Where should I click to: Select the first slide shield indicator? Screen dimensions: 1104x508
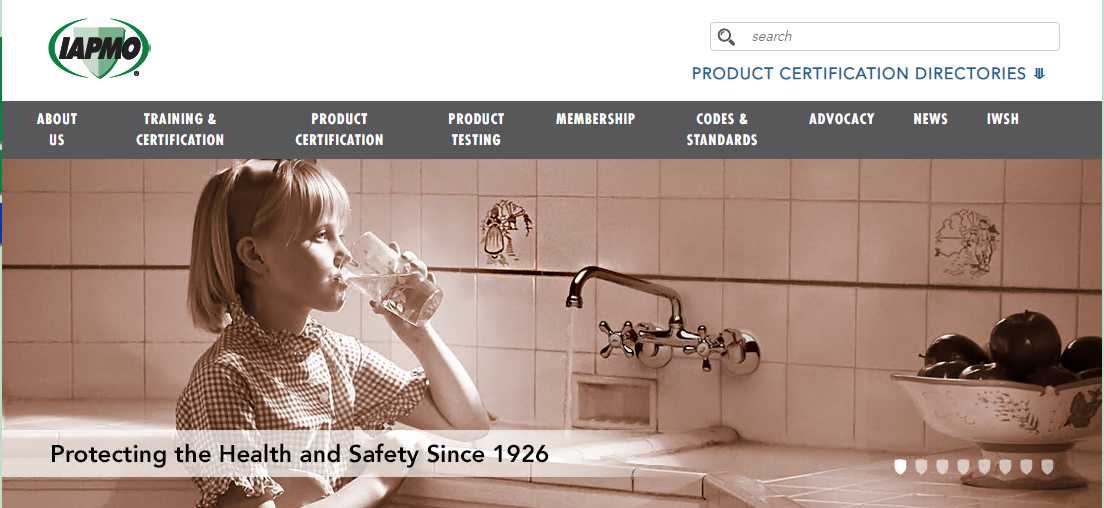(900, 466)
